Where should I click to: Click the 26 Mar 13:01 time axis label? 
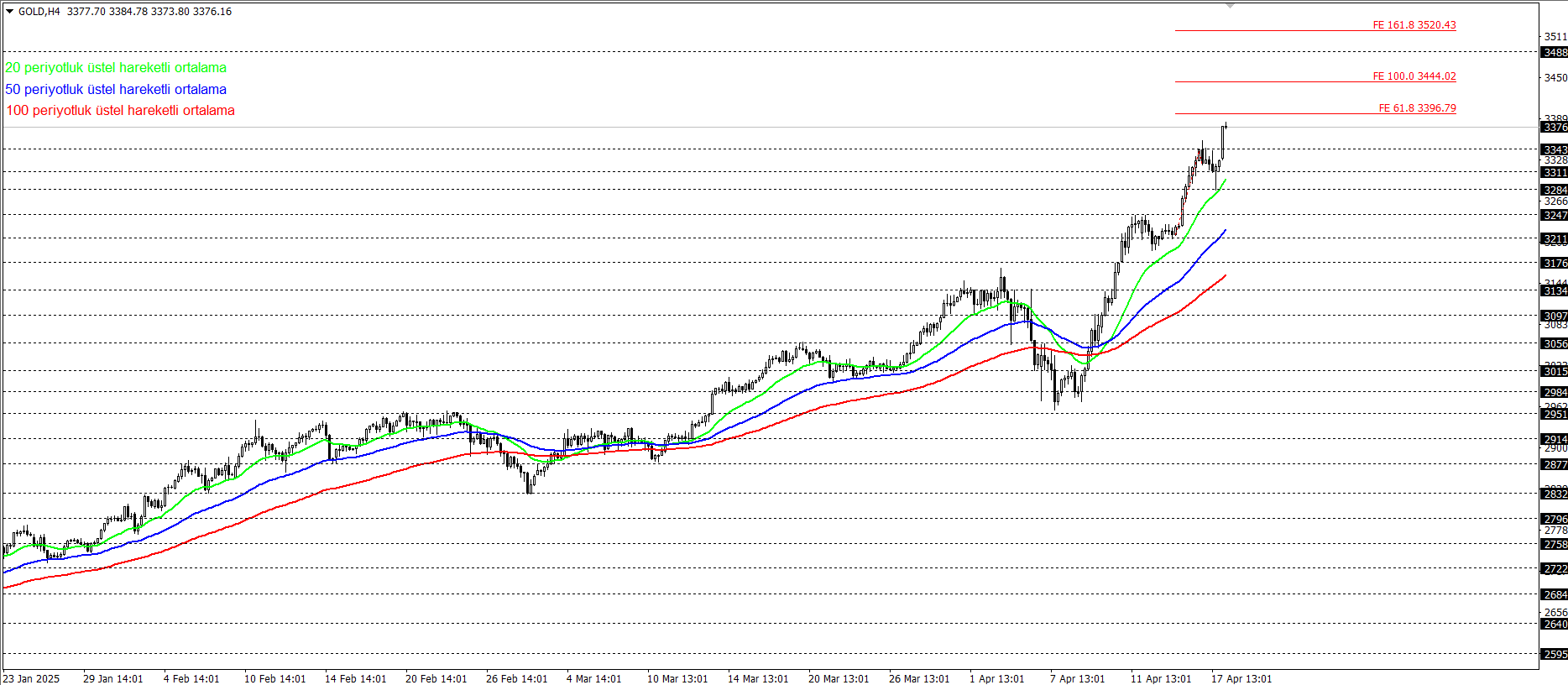[919, 679]
